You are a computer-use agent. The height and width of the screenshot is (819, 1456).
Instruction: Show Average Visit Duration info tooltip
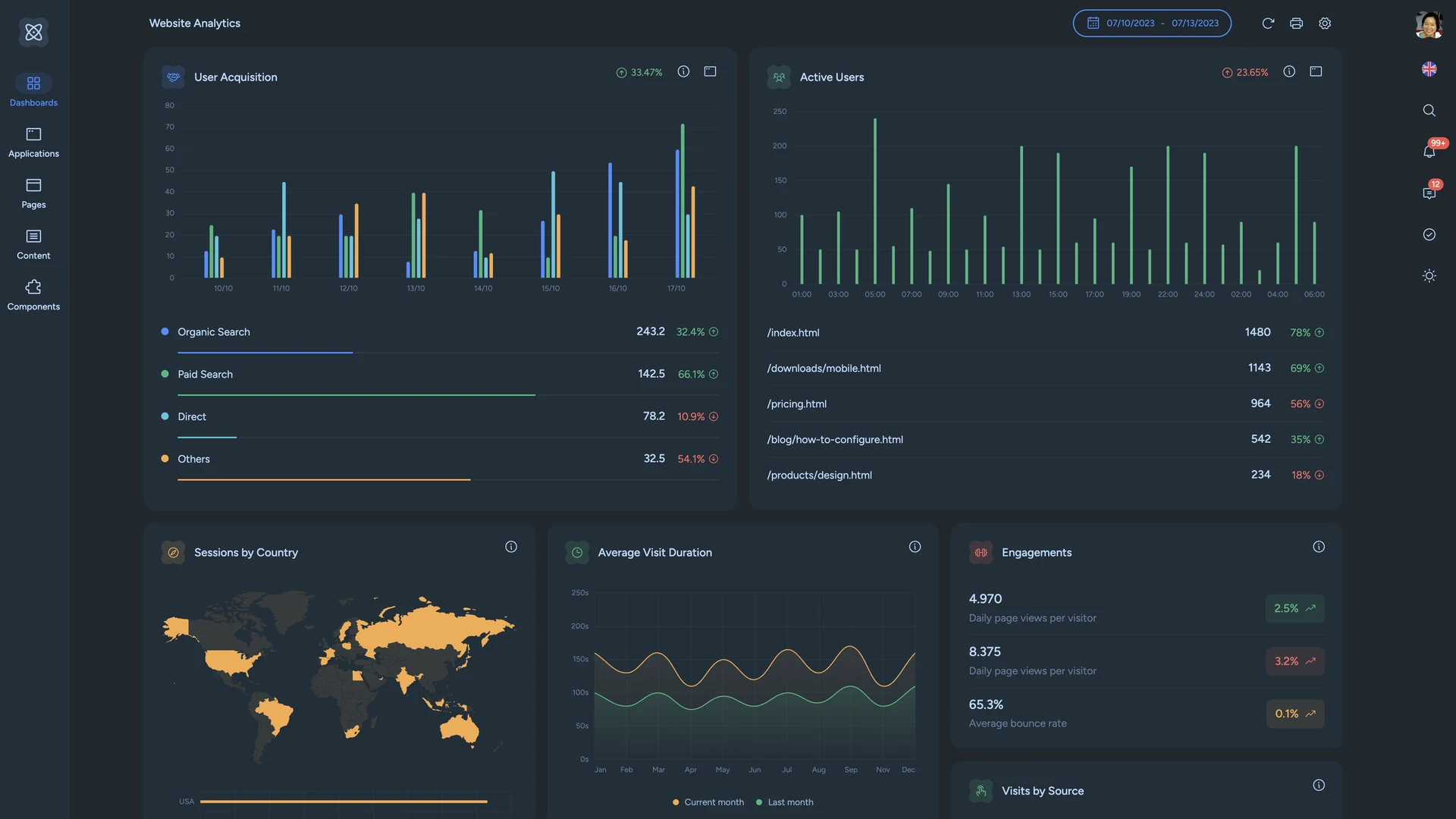[915, 547]
